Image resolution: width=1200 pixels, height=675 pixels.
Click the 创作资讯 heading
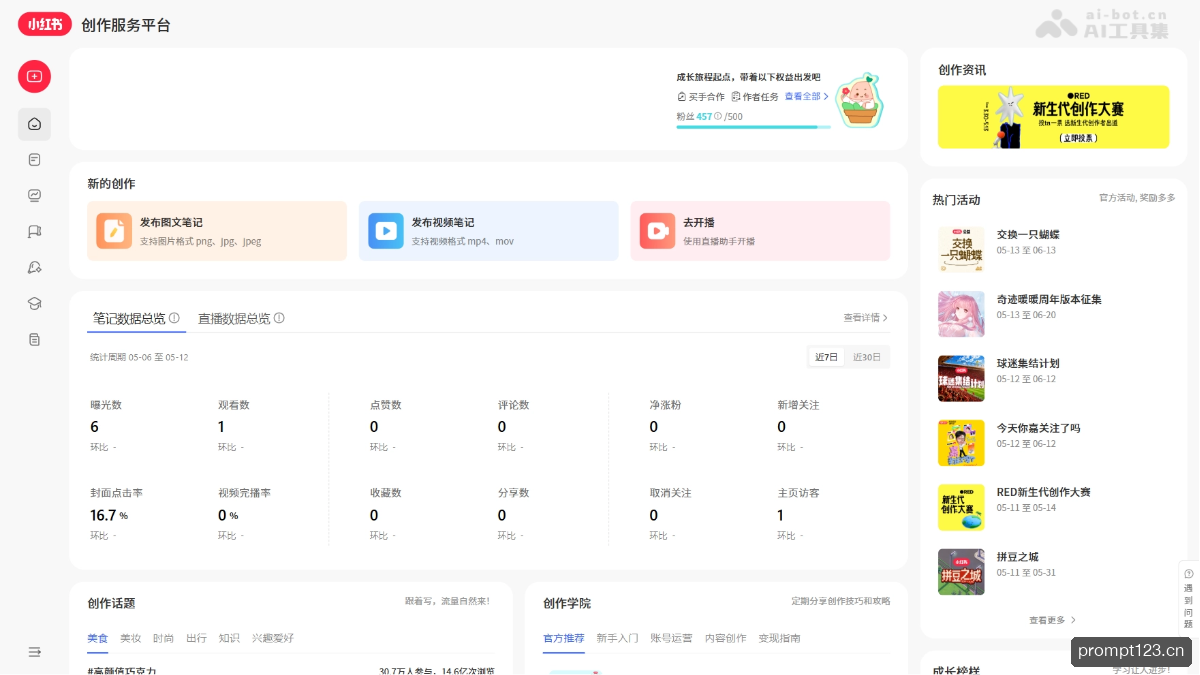tap(962, 70)
